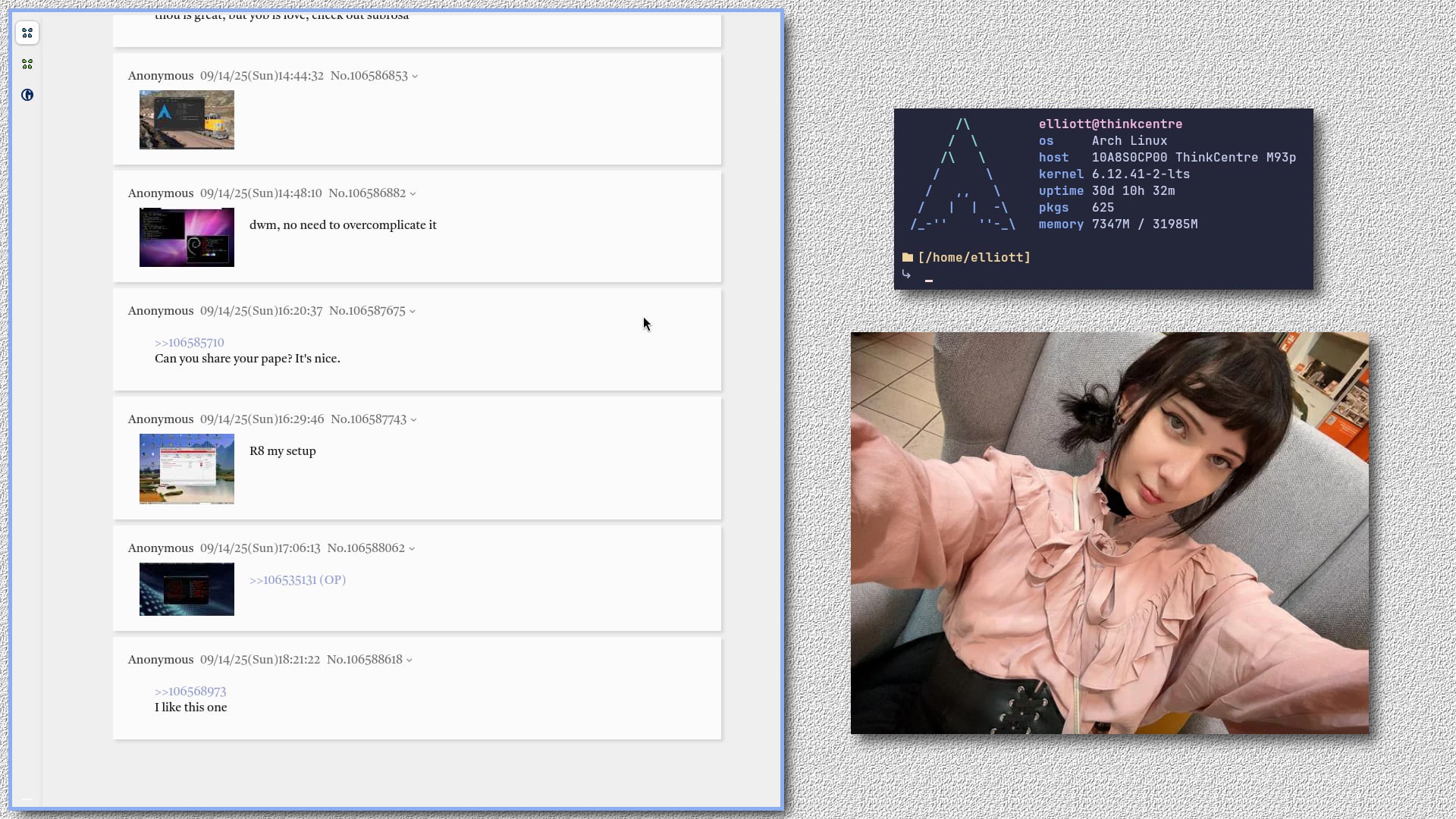Expand post menu arrow beside No.106587743
Image resolution: width=1456 pixels, height=819 pixels.
413,420
